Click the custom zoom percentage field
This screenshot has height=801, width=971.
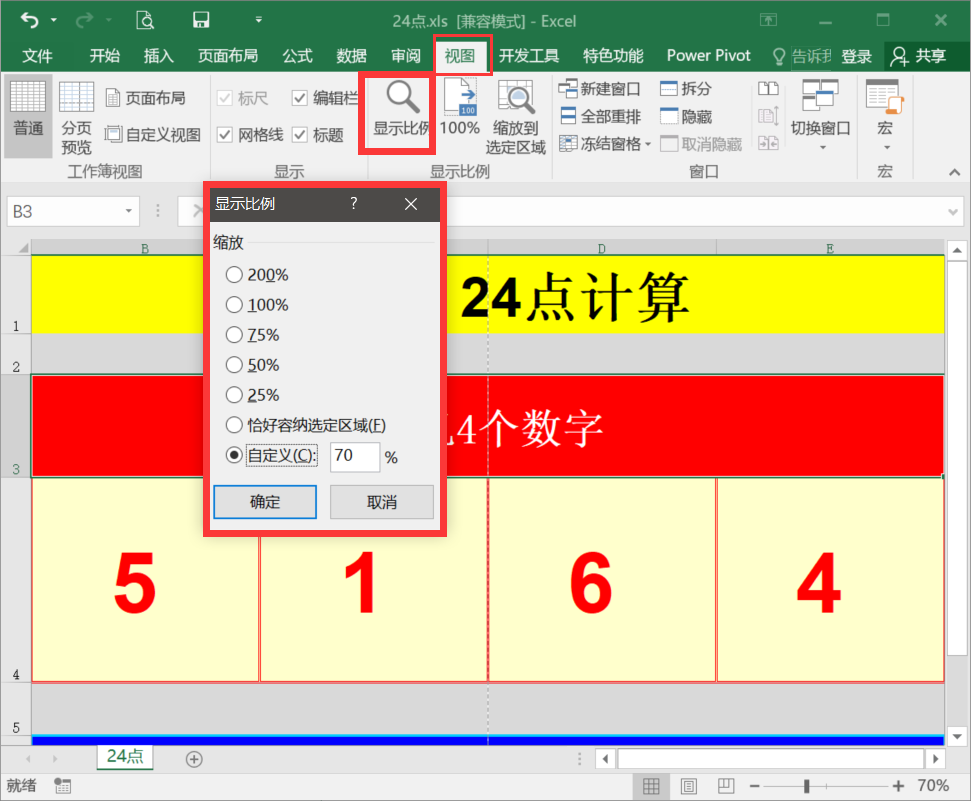(x=355, y=457)
